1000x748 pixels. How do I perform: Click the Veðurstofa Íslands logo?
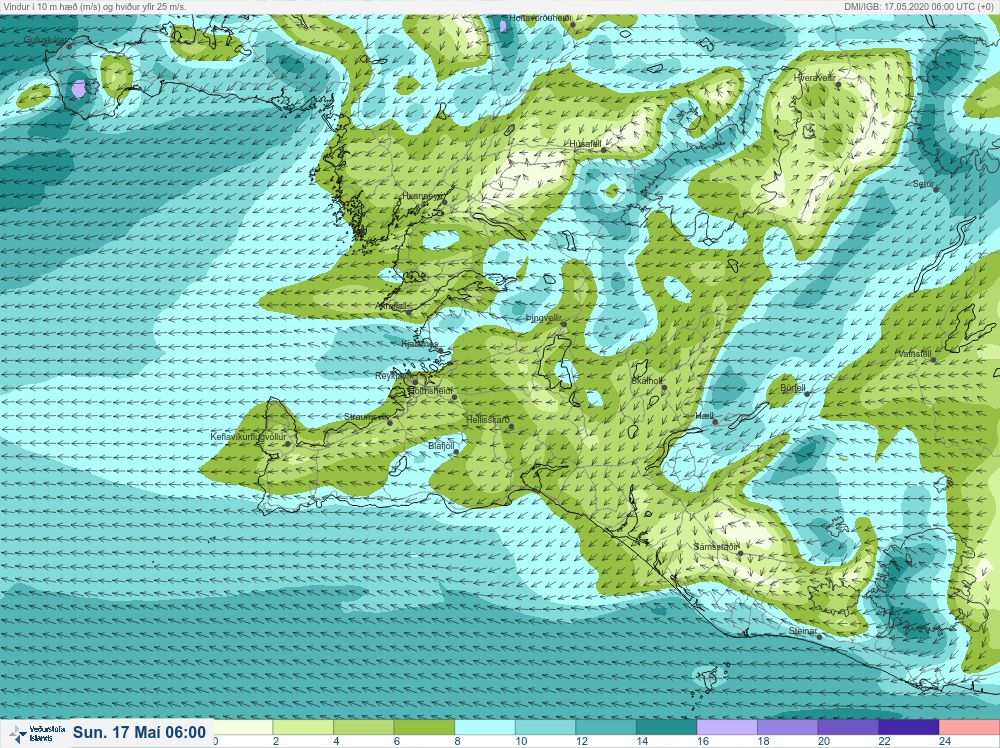(x=38, y=733)
